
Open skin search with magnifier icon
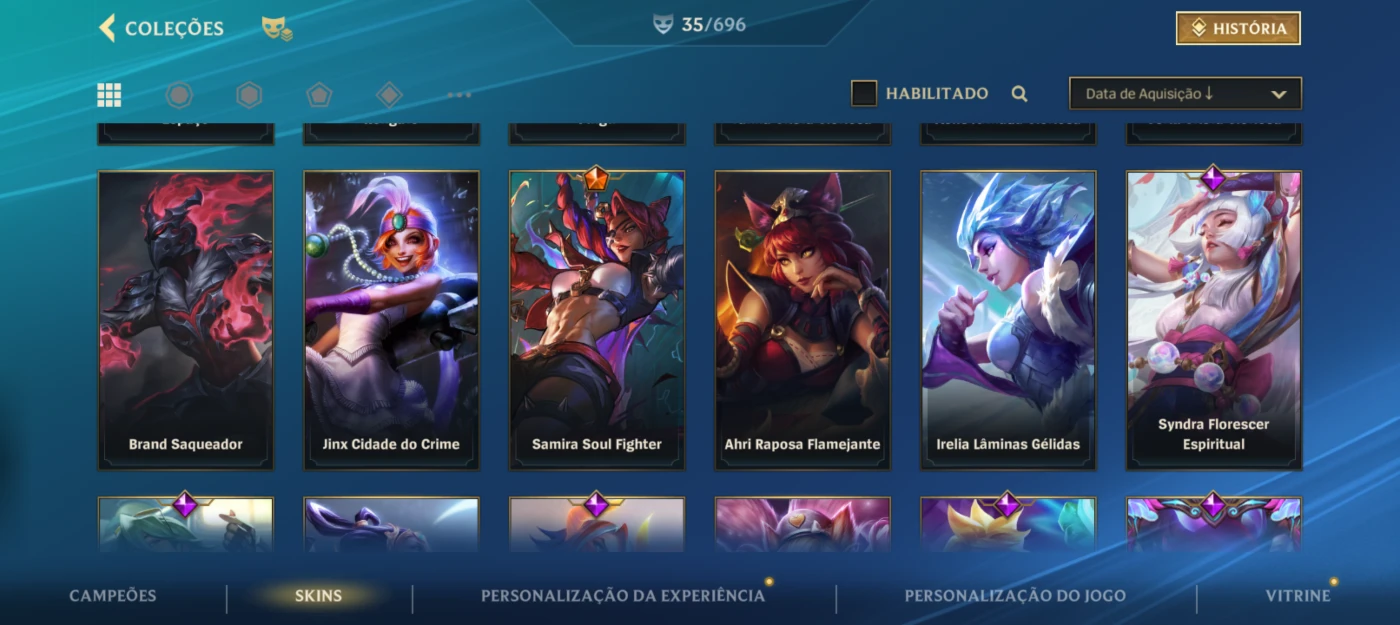click(1019, 94)
